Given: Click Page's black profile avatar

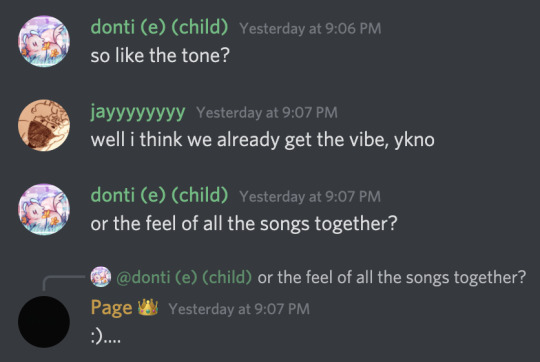Looking at the screenshot, I should click(x=44, y=322).
